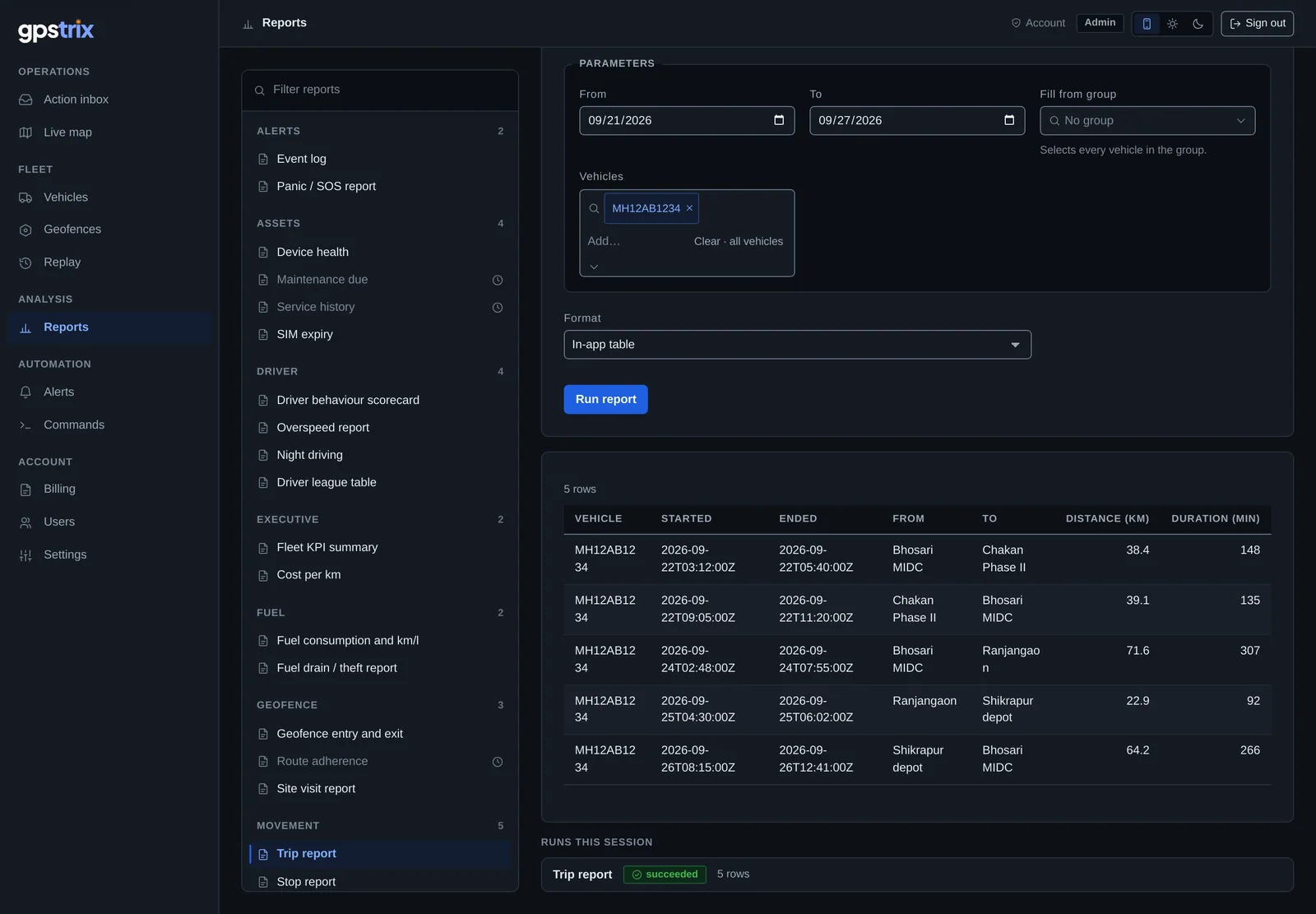Switch to light theme

coord(1173,24)
